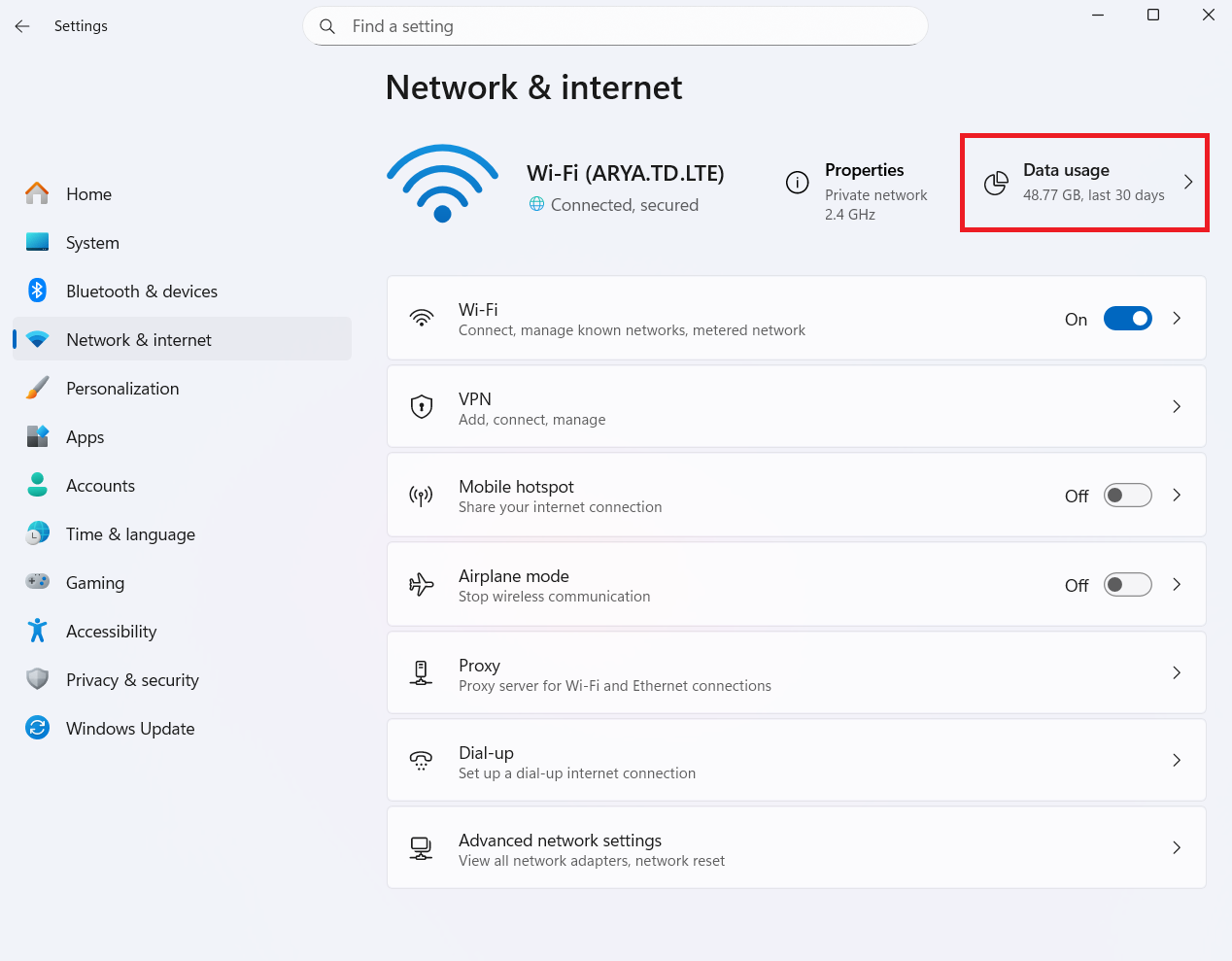Click the Mobile hotspot antenna icon
The height and width of the screenshot is (961, 1232).
click(x=421, y=496)
